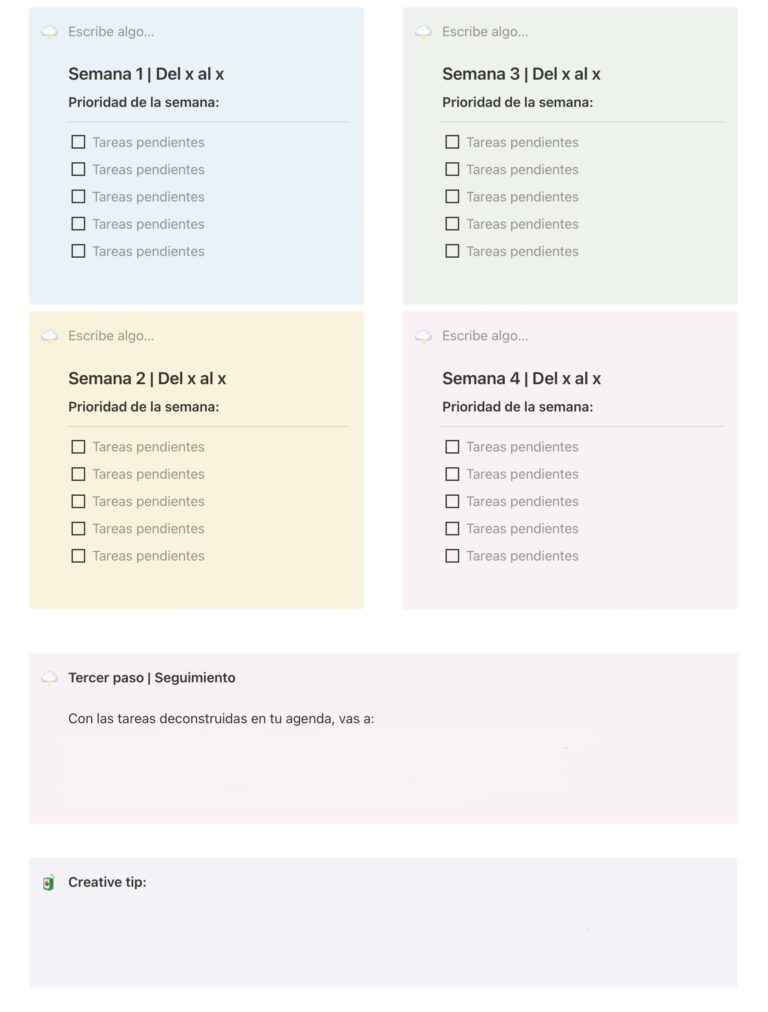
Task: Click the cloud icon in the Semana 3 callout
Action: pos(423,32)
